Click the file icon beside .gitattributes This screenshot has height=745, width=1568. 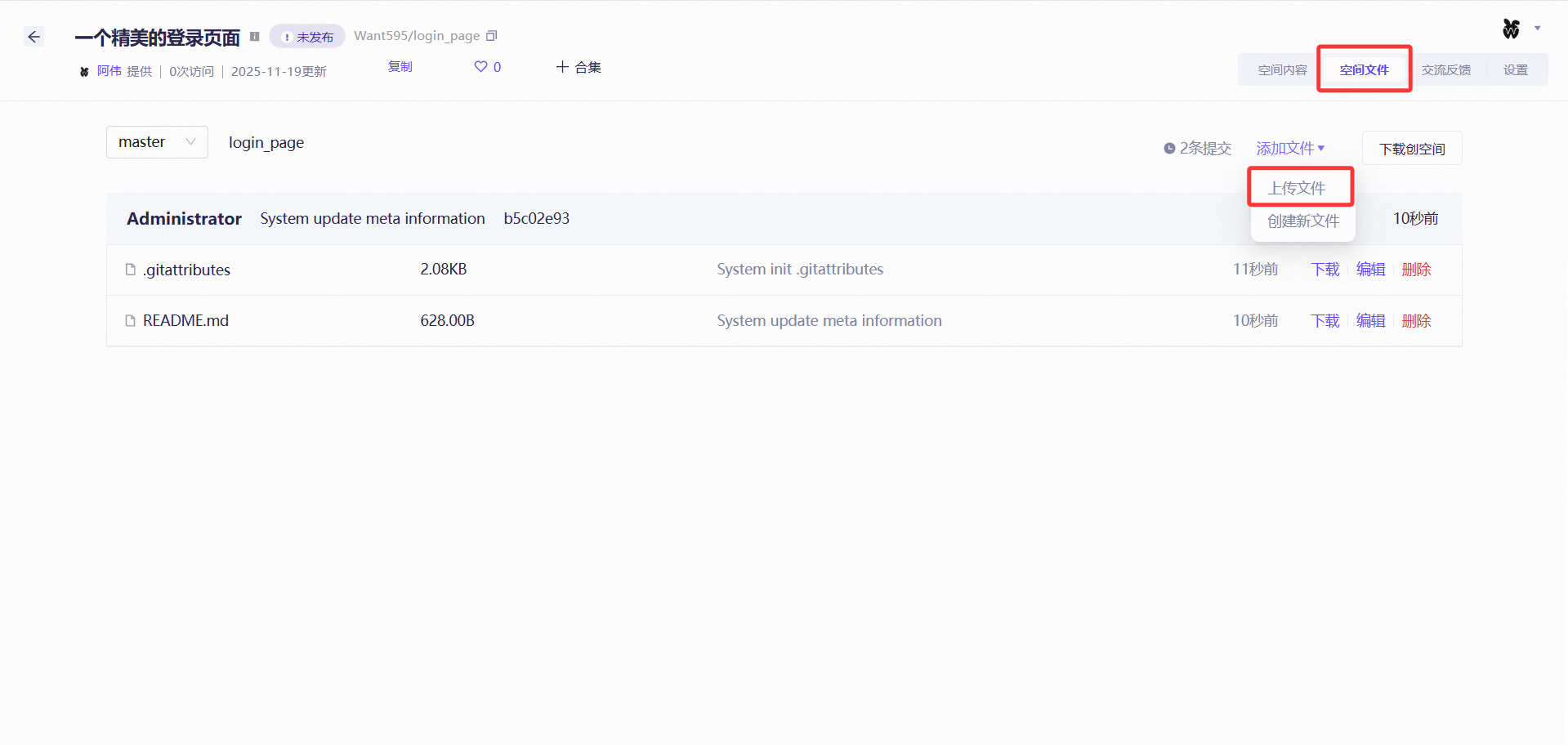click(x=130, y=270)
